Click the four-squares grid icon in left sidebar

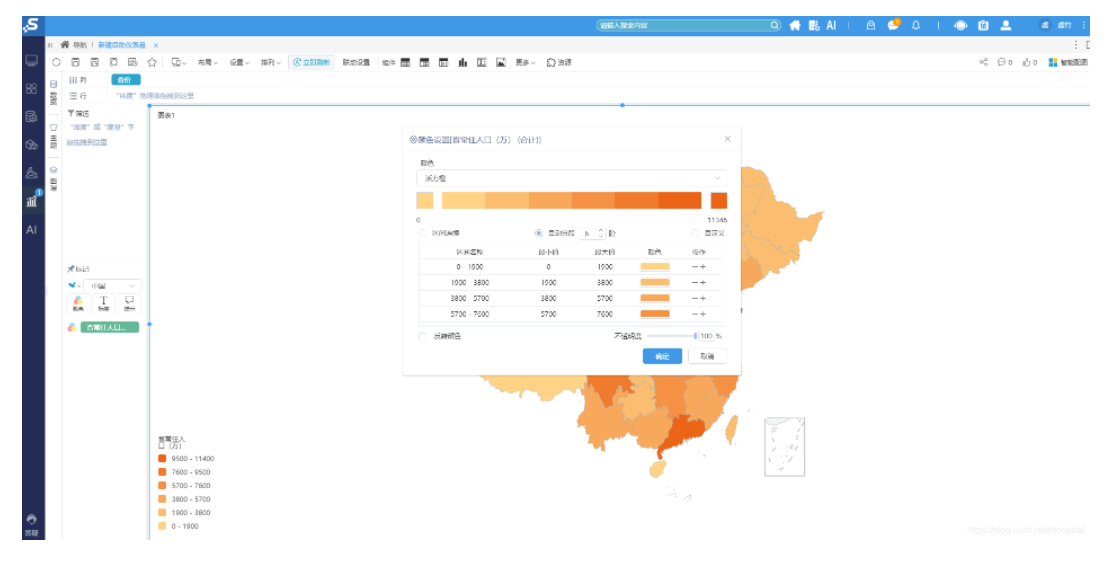tap(31, 89)
